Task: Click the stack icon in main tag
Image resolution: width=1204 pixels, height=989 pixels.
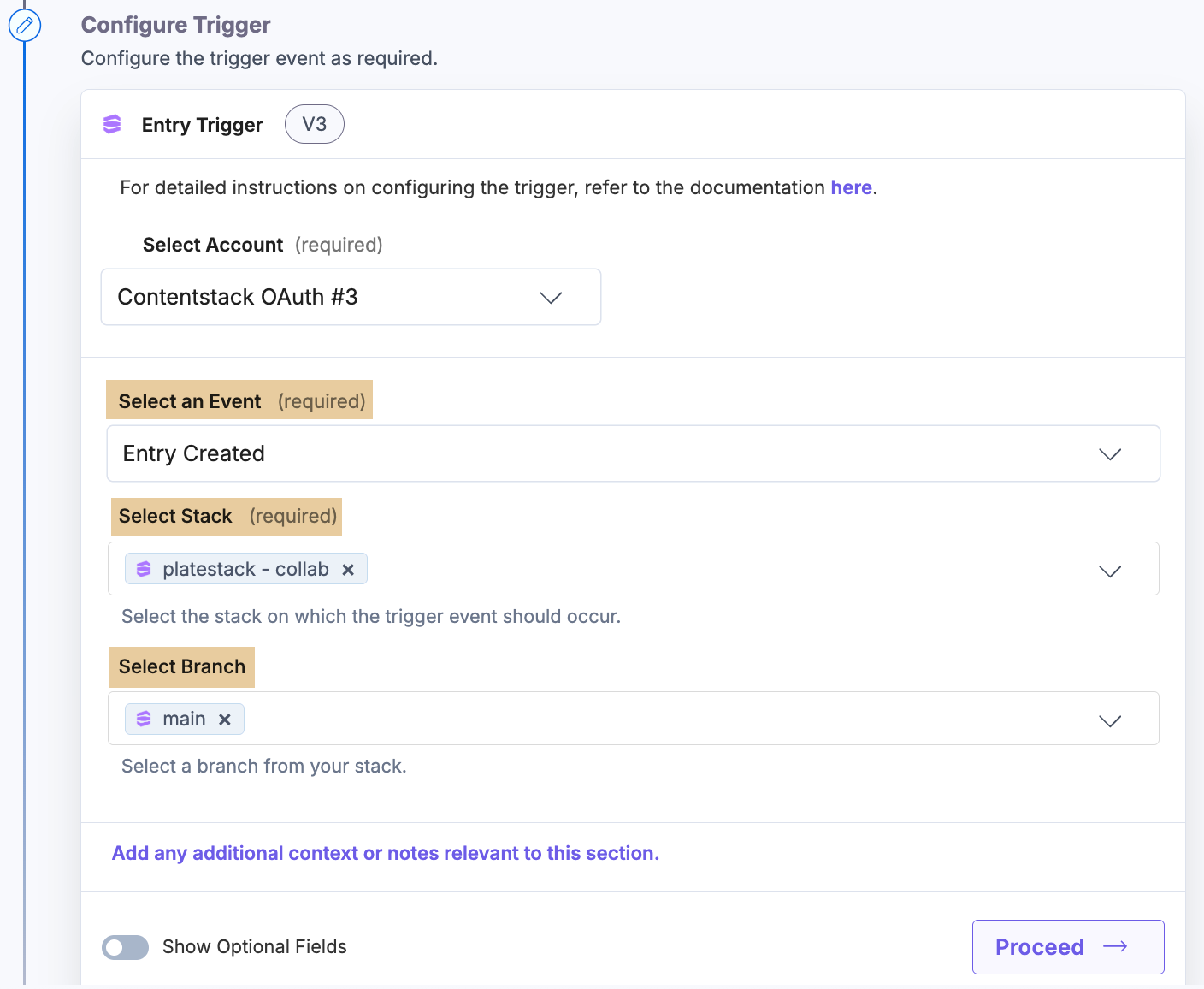Action: pos(144,719)
